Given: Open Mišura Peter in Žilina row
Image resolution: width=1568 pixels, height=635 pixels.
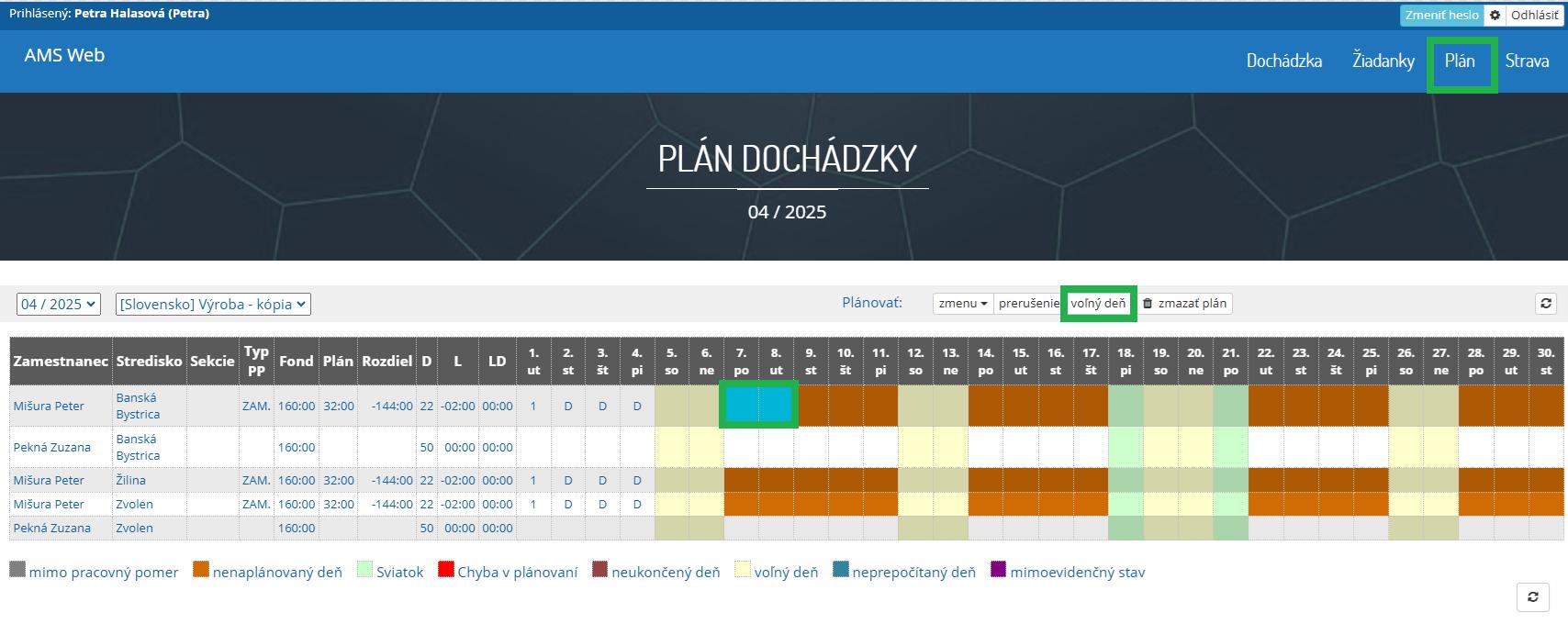Looking at the screenshot, I should coord(49,480).
